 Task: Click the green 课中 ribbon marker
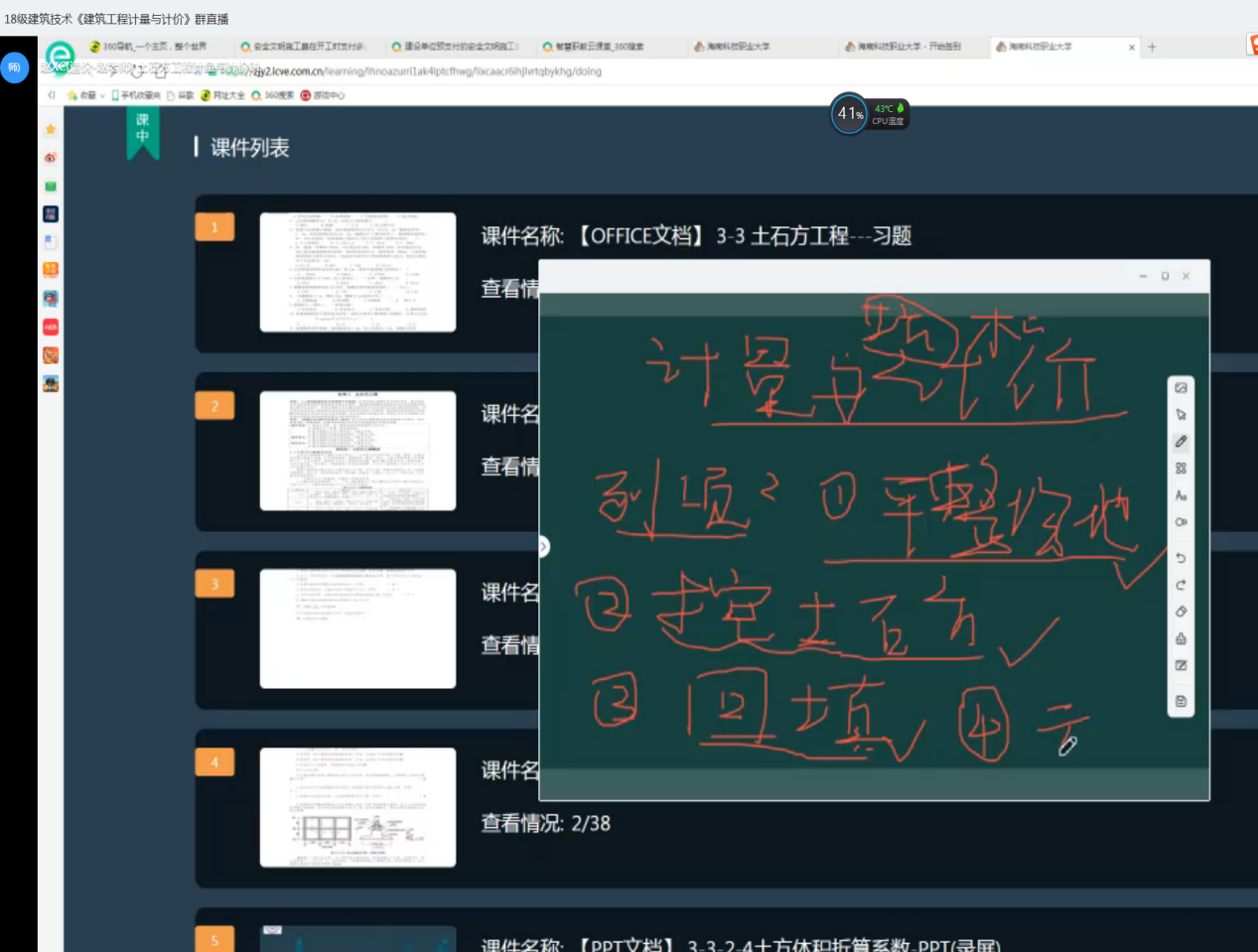tap(143, 133)
